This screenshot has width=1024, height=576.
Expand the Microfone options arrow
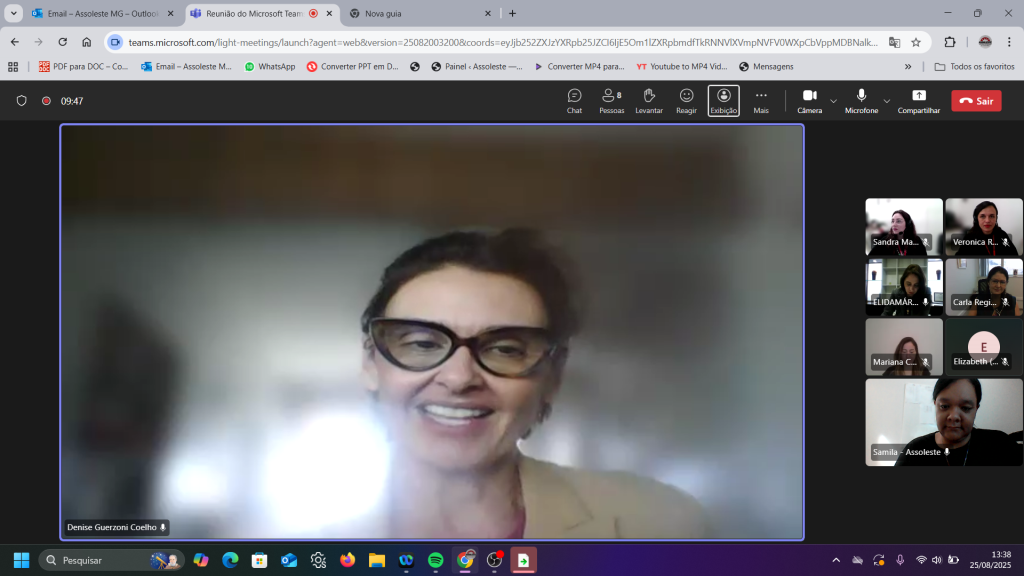(886, 101)
